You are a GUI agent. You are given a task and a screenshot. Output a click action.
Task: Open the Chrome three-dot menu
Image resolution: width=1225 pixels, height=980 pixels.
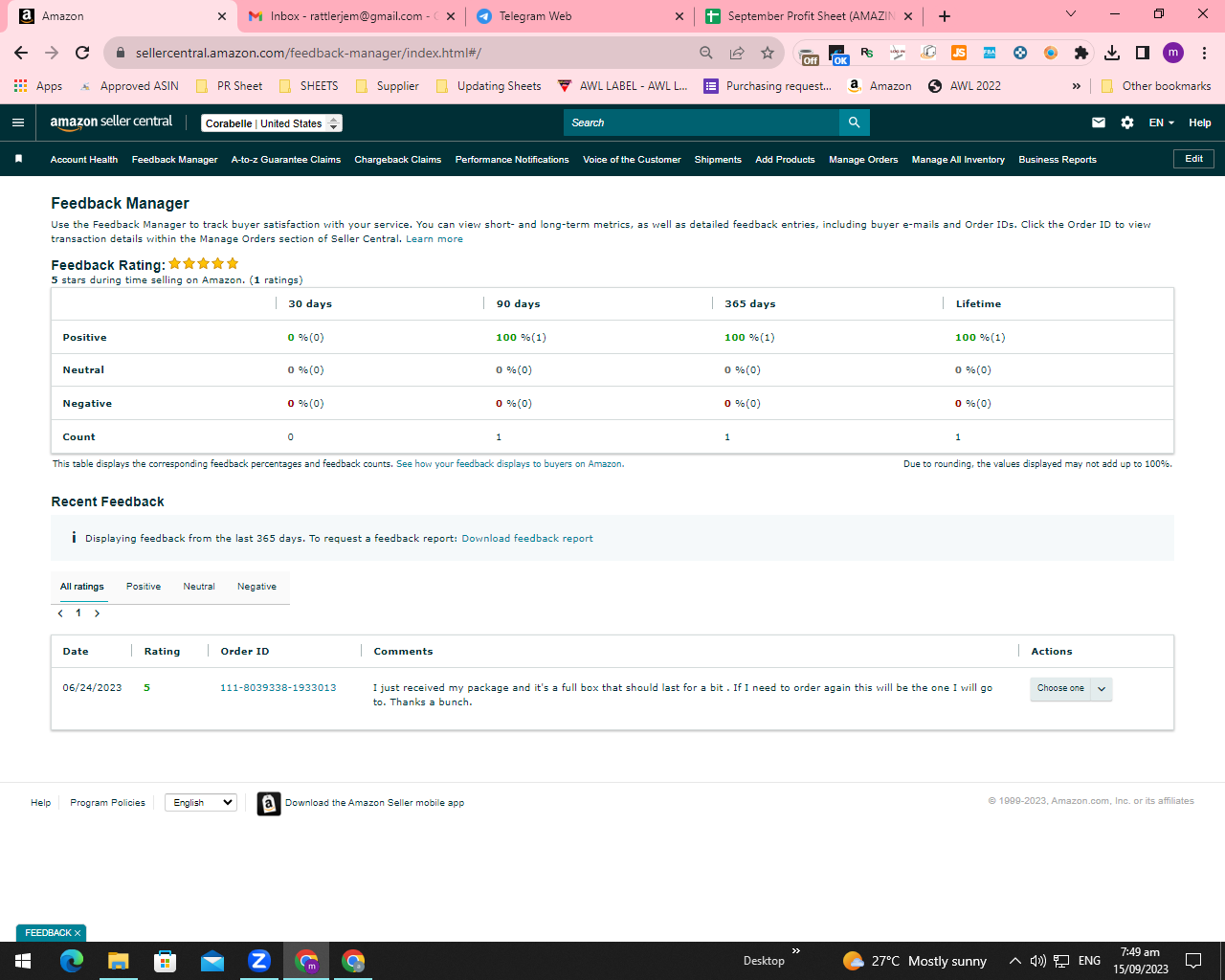1205,53
